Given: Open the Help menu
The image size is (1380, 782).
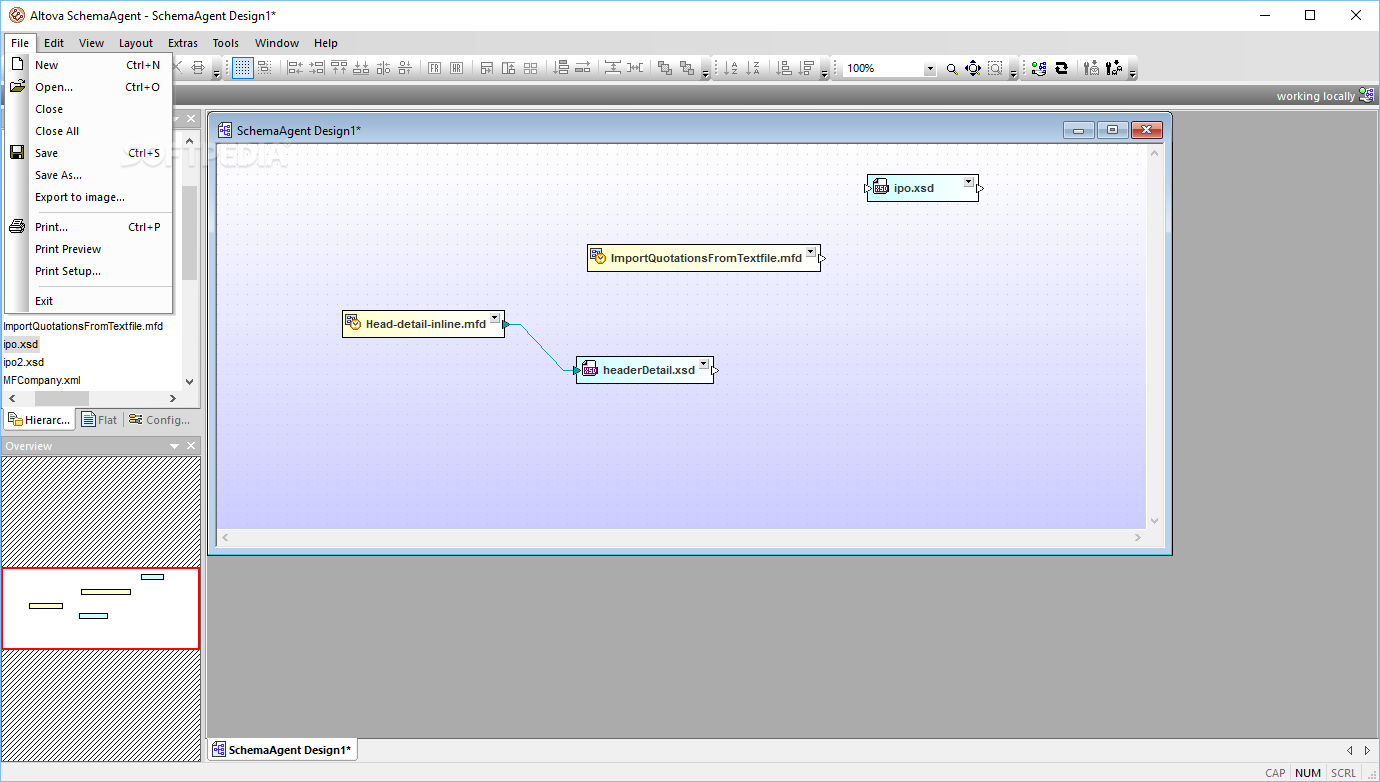Looking at the screenshot, I should pyautogui.click(x=326, y=43).
